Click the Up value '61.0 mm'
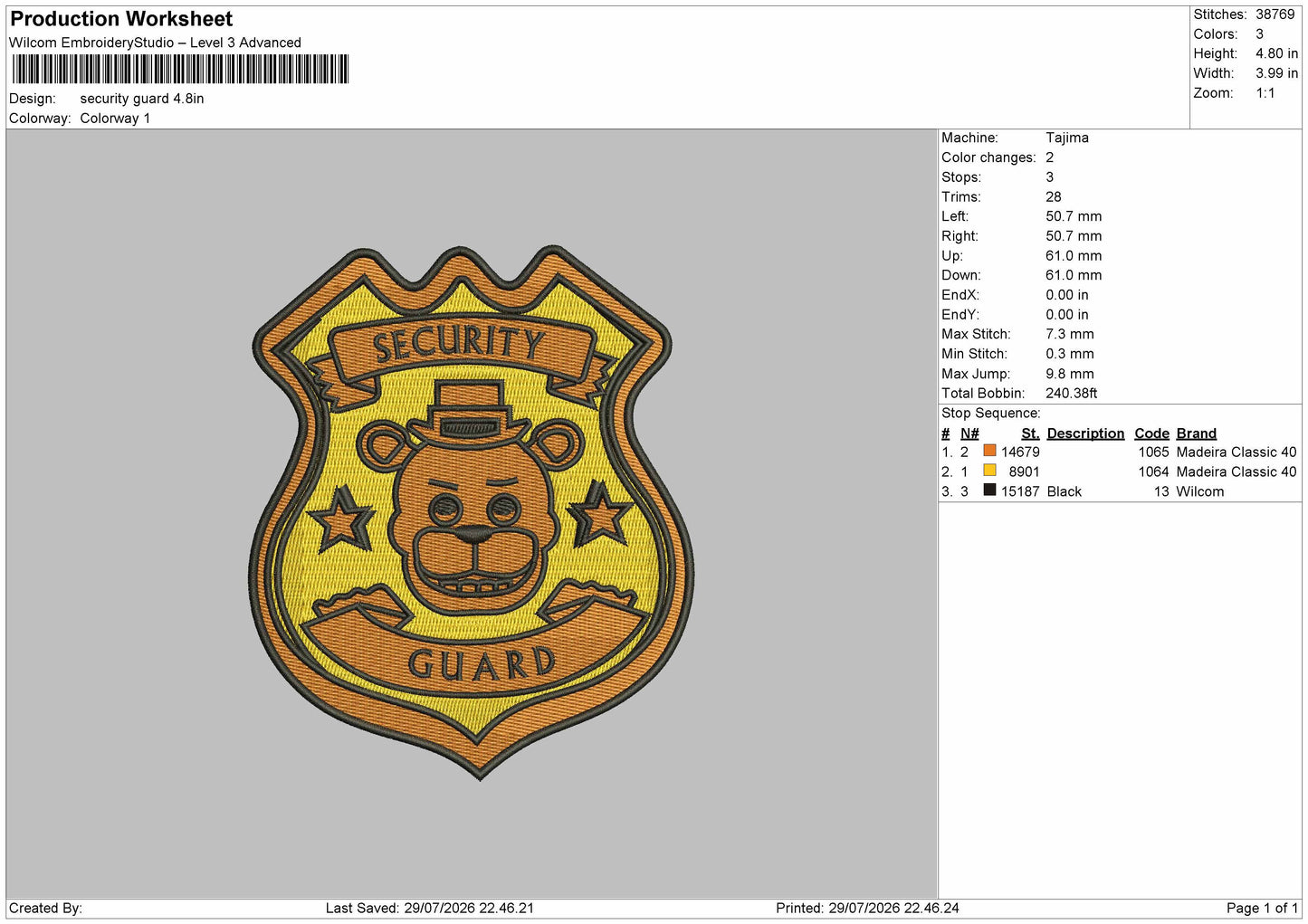The image size is (1308, 924). [x=1074, y=256]
